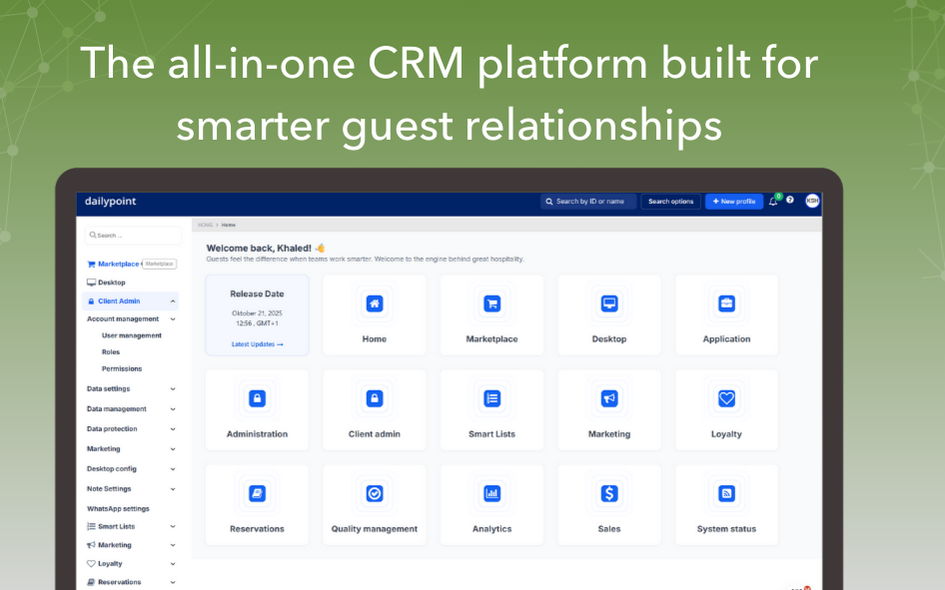
Task: Open the Marketplace cart tile icon
Action: [x=492, y=304]
